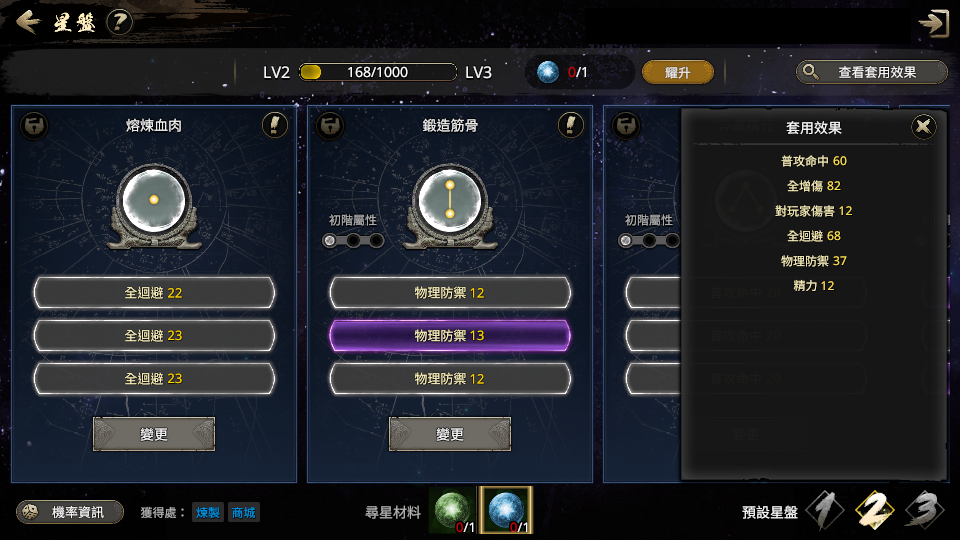Viewport: 960px width, 540px height.
Task: Switch to preset star chart 1
Action: tap(825, 509)
